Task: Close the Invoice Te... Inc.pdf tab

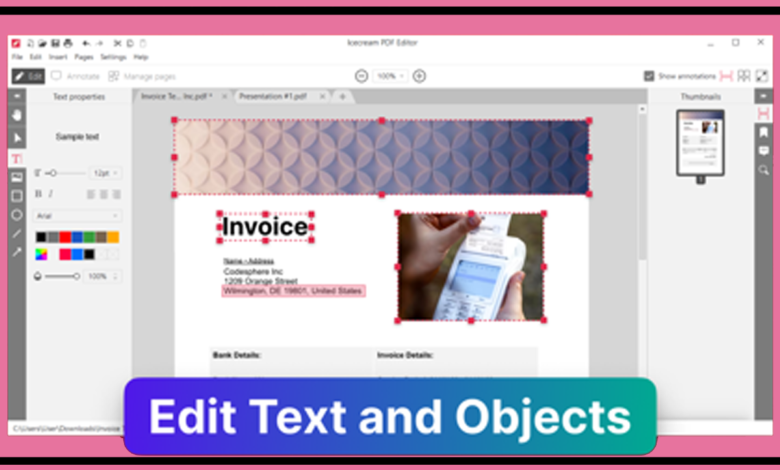Action: (224, 96)
